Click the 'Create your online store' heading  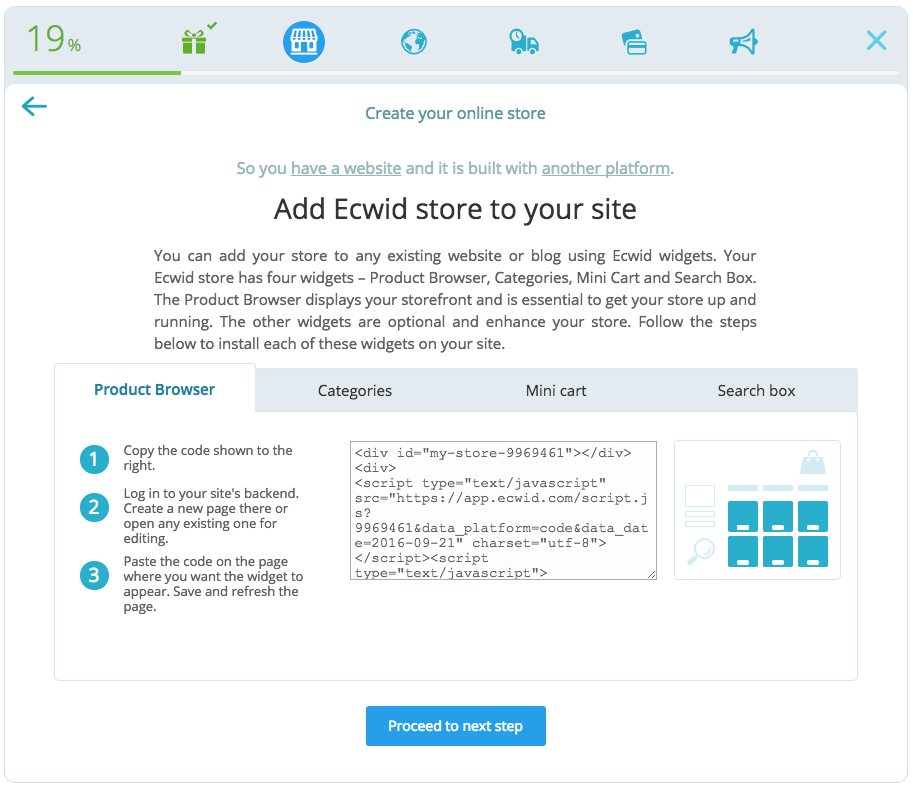[455, 114]
